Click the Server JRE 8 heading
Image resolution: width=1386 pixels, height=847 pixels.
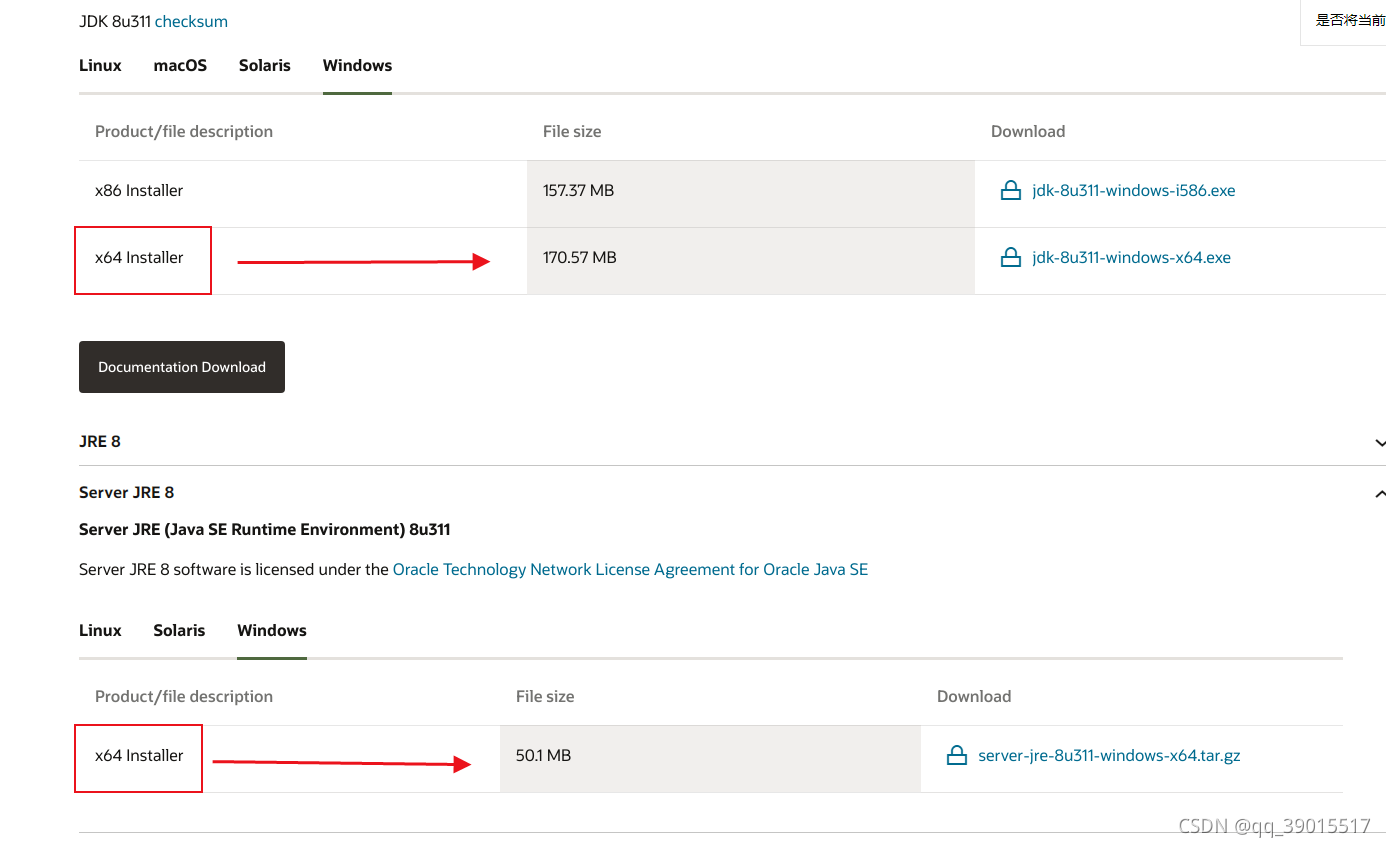tap(127, 492)
